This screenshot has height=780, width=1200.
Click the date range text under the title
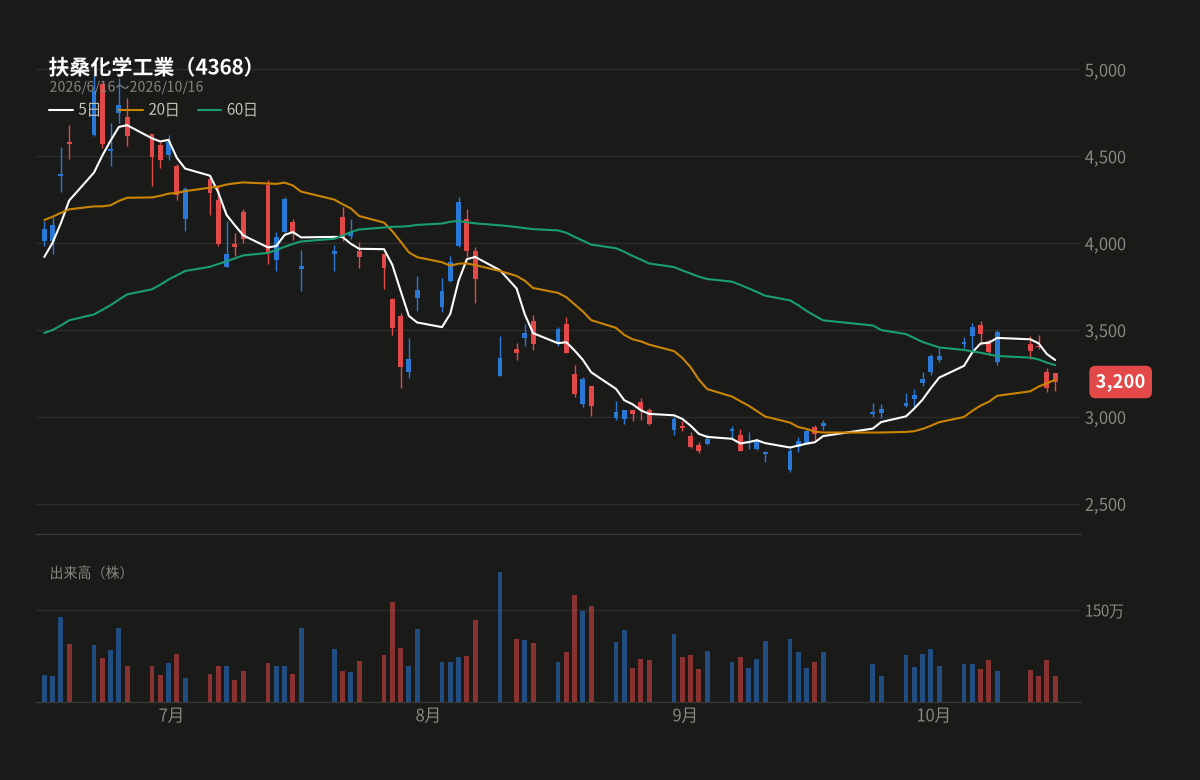pyautogui.click(x=126, y=87)
